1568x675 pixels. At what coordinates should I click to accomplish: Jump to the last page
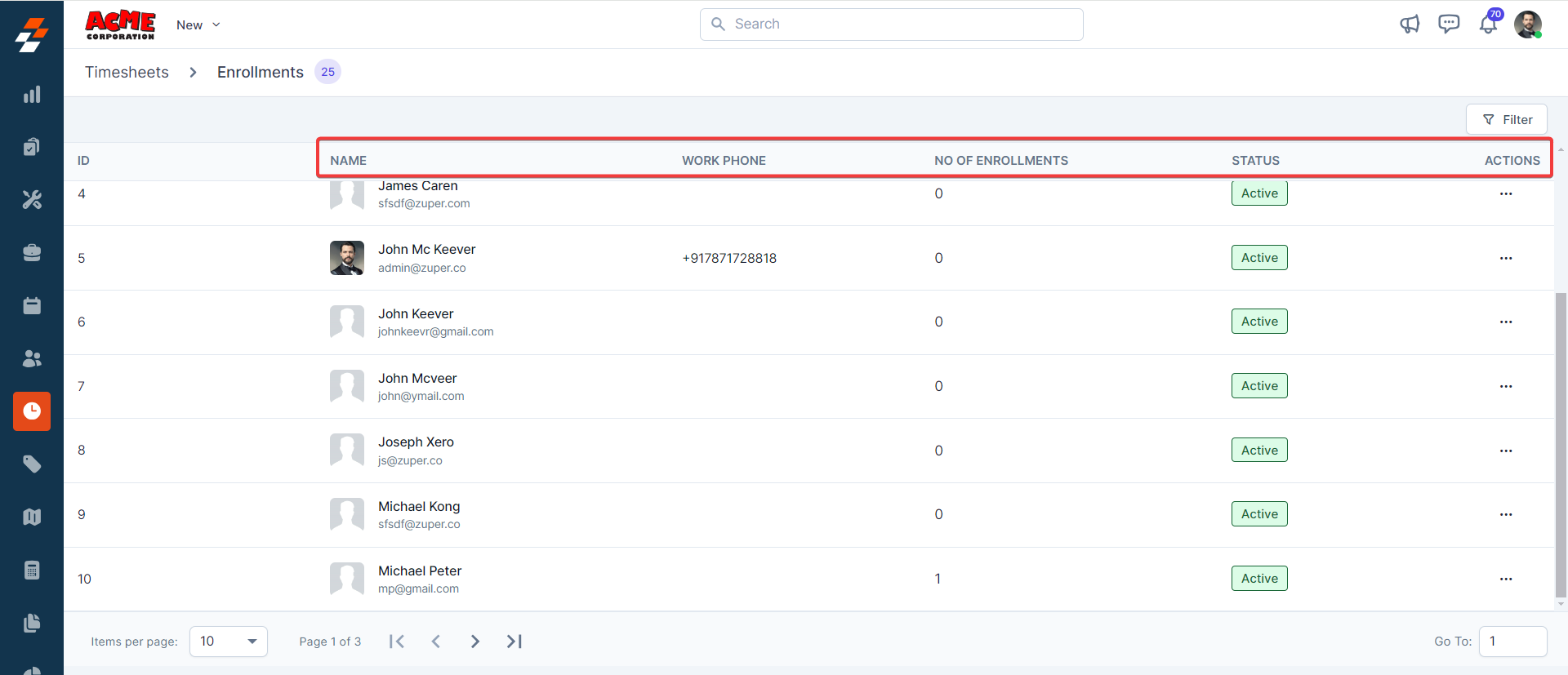pos(514,642)
